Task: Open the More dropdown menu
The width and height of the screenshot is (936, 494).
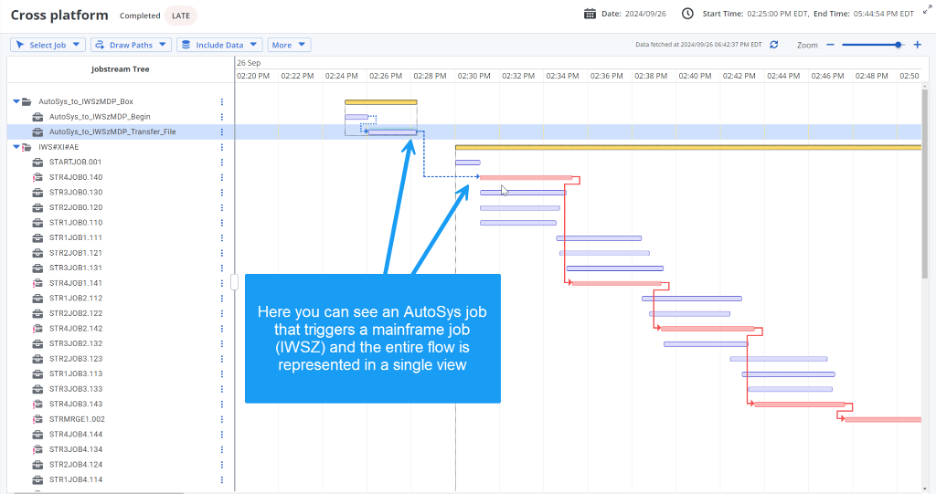Action: tap(289, 45)
